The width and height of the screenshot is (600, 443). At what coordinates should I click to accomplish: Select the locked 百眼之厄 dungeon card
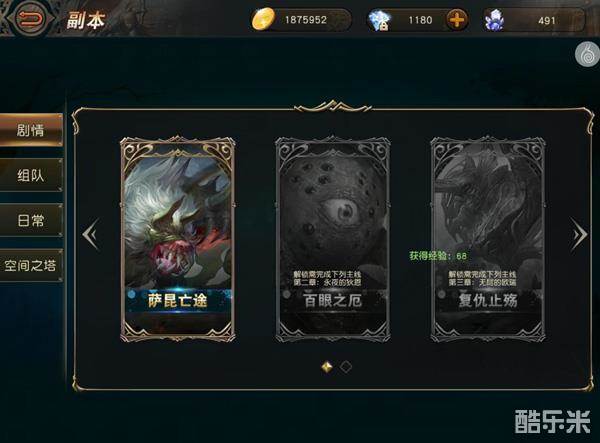point(333,239)
